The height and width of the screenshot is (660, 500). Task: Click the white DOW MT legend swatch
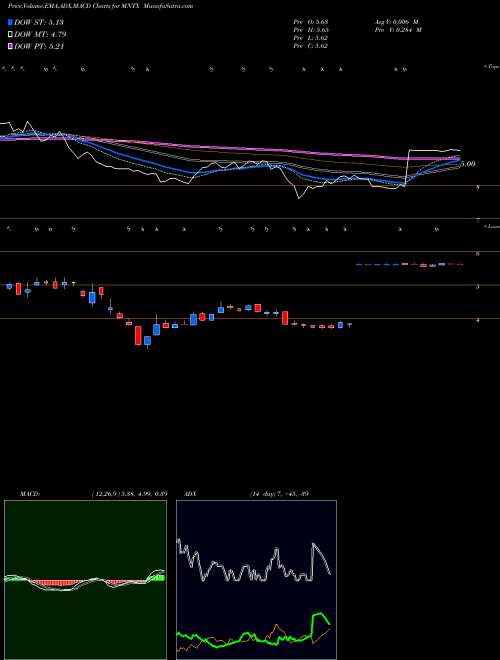click(x=11, y=35)
